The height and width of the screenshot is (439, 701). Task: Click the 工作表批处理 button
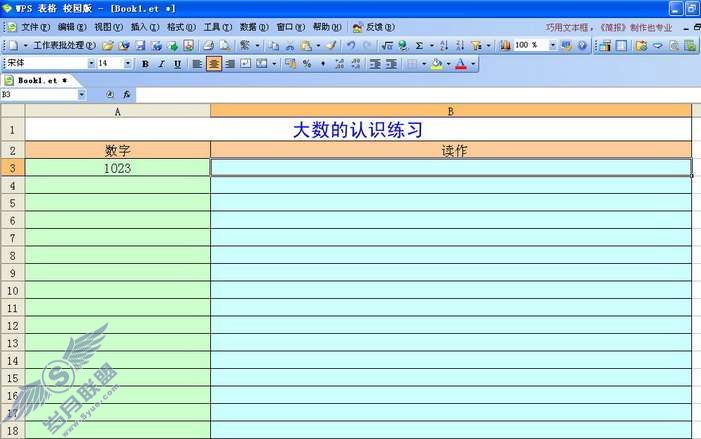click(x=64, y=45)
